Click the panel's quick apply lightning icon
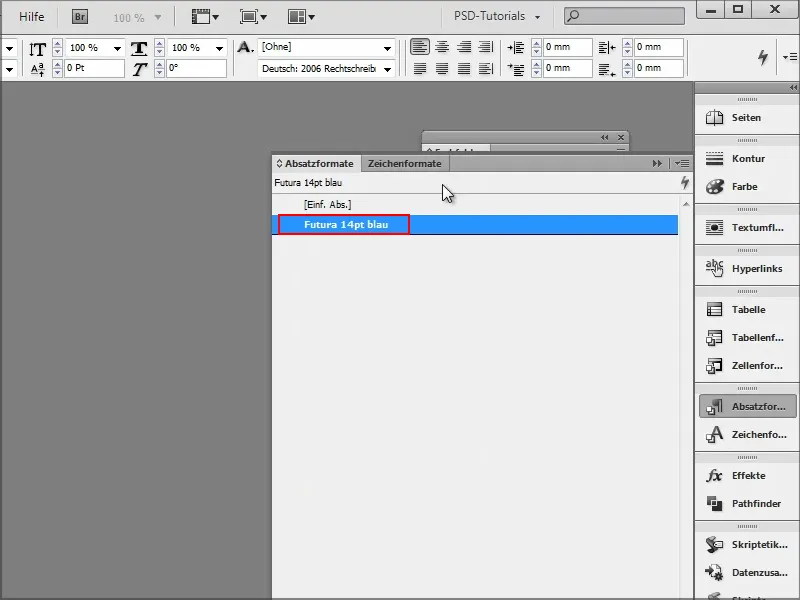The height and width of the screenshot is (600, 800). pos(685,183)
